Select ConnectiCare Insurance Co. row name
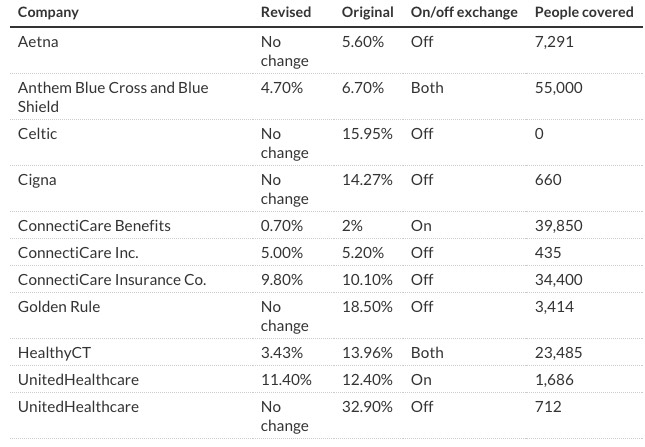Screen dimensions: 645x447 click(x=112, y=280)
